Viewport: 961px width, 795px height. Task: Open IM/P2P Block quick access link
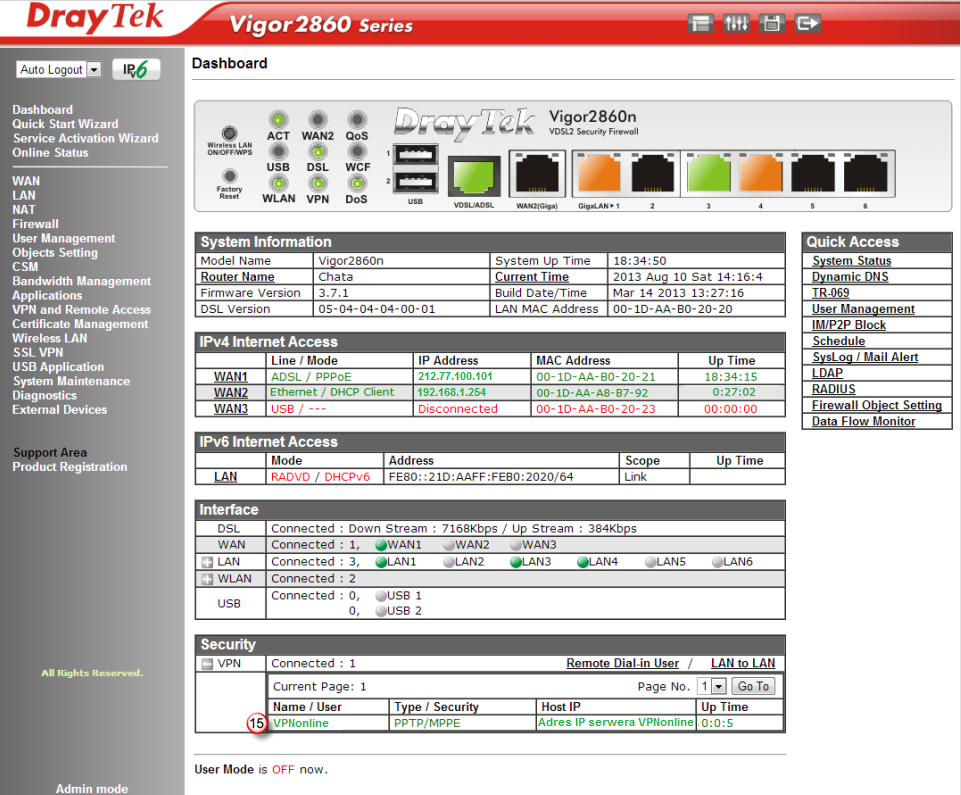click(849, 325)
